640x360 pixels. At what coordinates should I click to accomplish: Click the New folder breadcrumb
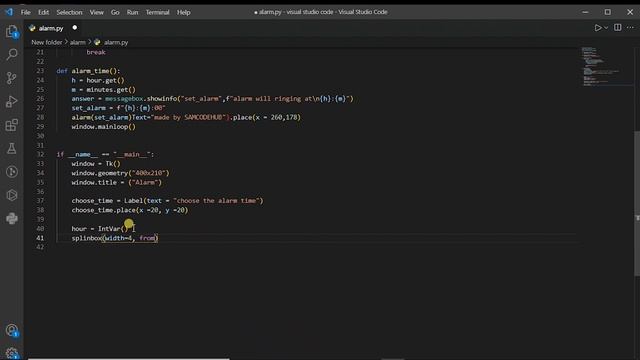(x=47, y=42)
